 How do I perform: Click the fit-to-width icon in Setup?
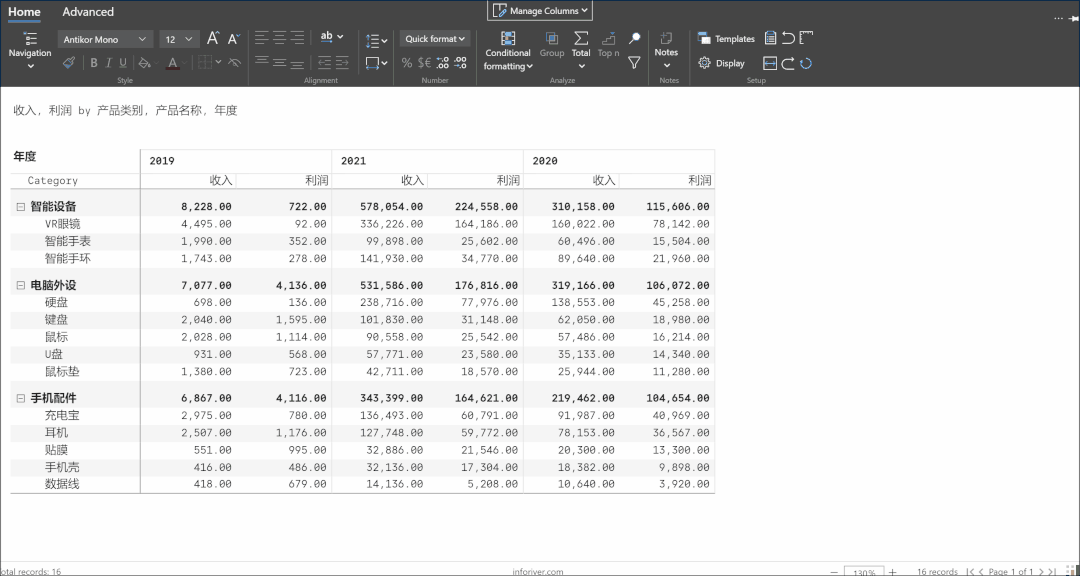pos(770,63)
